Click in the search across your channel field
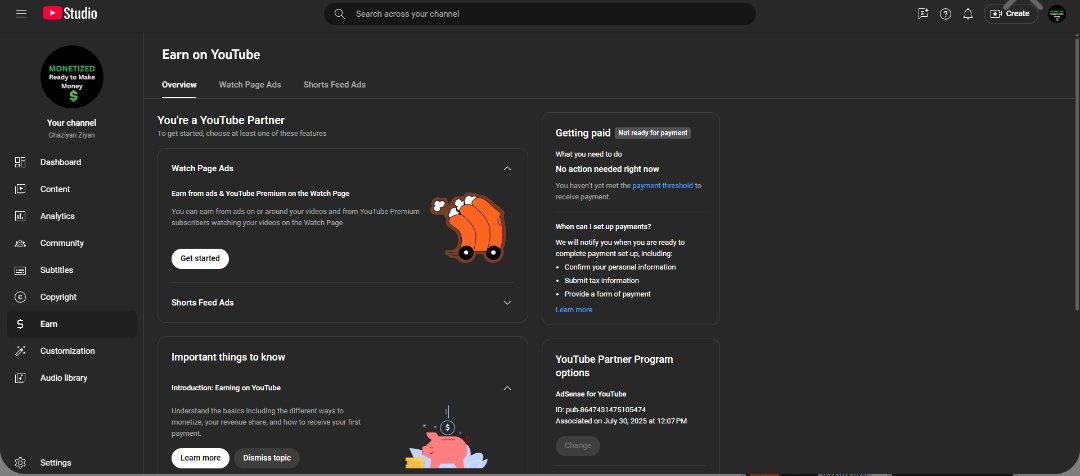 point(540,14)
